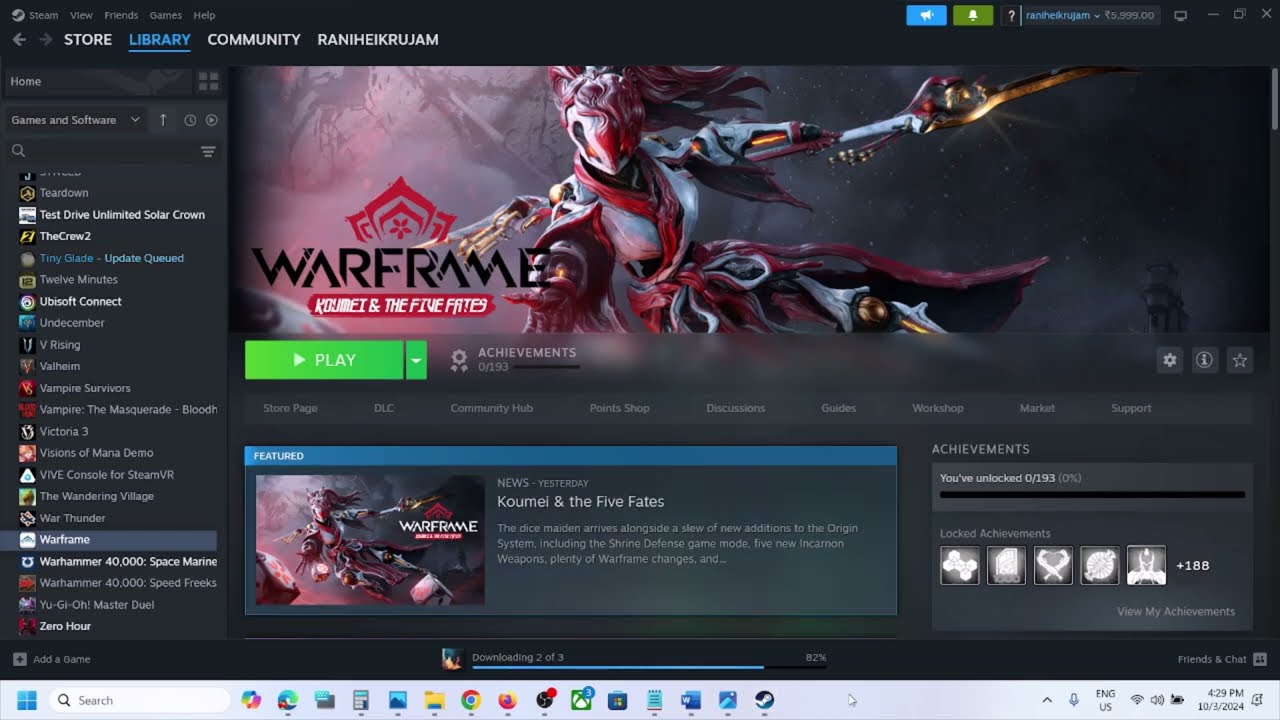Open Warframe Store Page link
The height and width of the screenshot is (720, 1280).
[290, 408]
